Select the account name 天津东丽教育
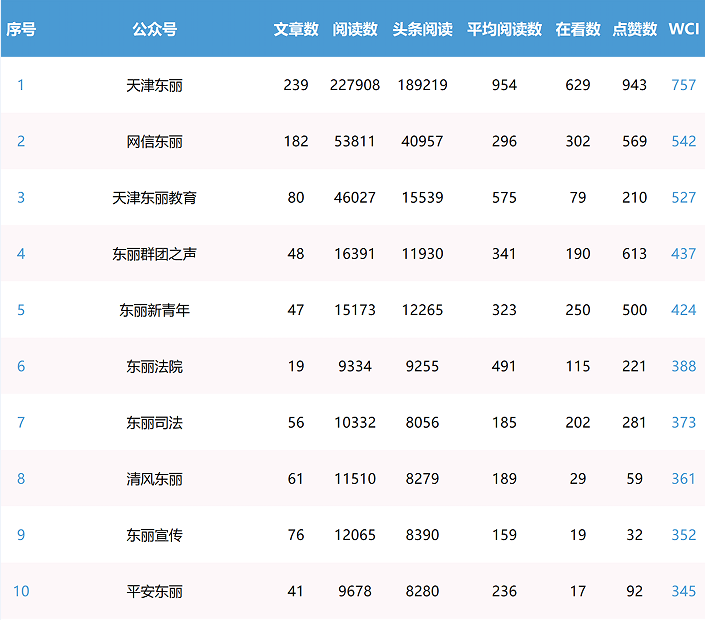Screen dimensions: 705x620 (x=155, y=197)
